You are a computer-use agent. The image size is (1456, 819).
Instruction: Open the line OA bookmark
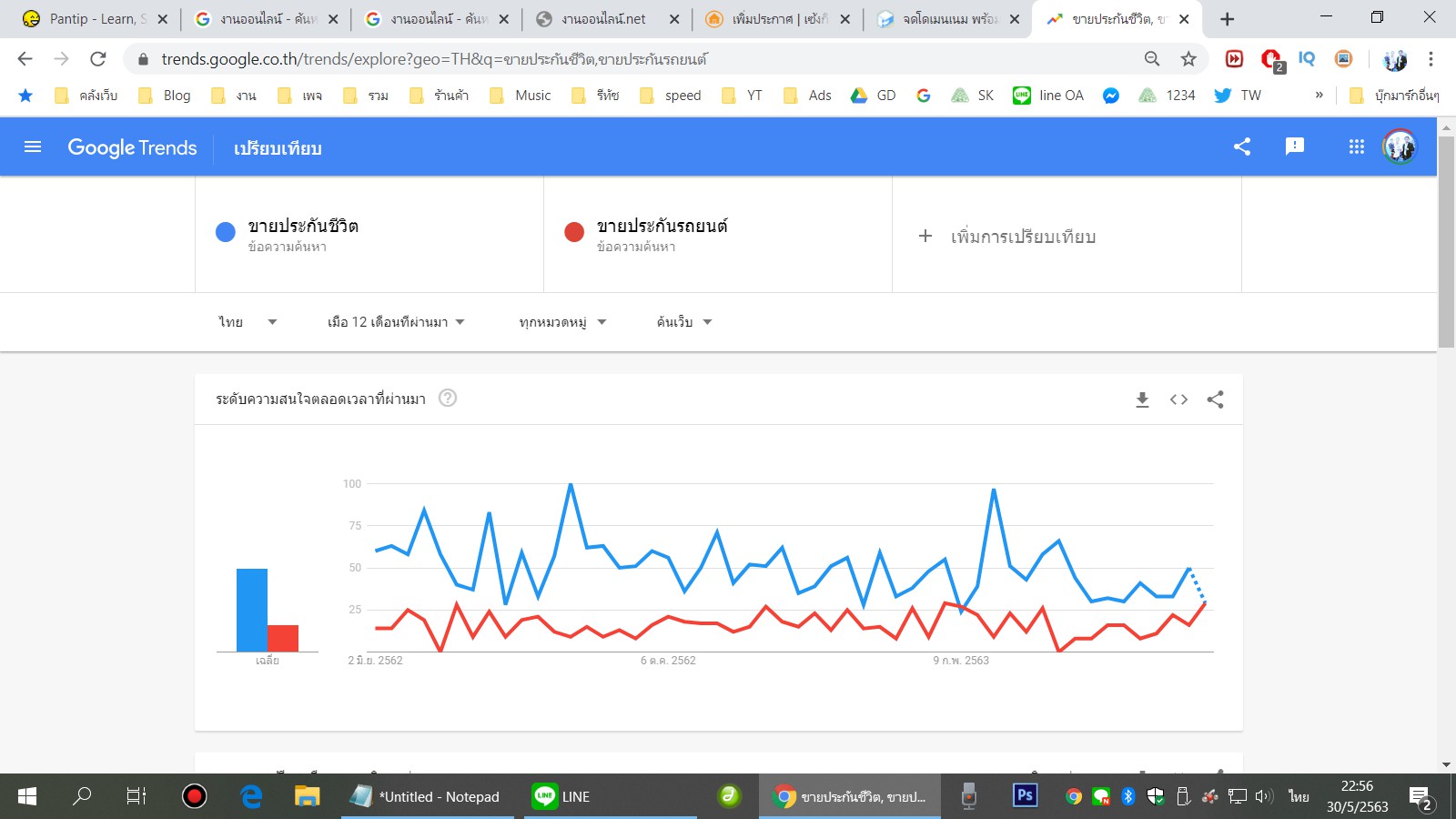tap(1048, 95)
